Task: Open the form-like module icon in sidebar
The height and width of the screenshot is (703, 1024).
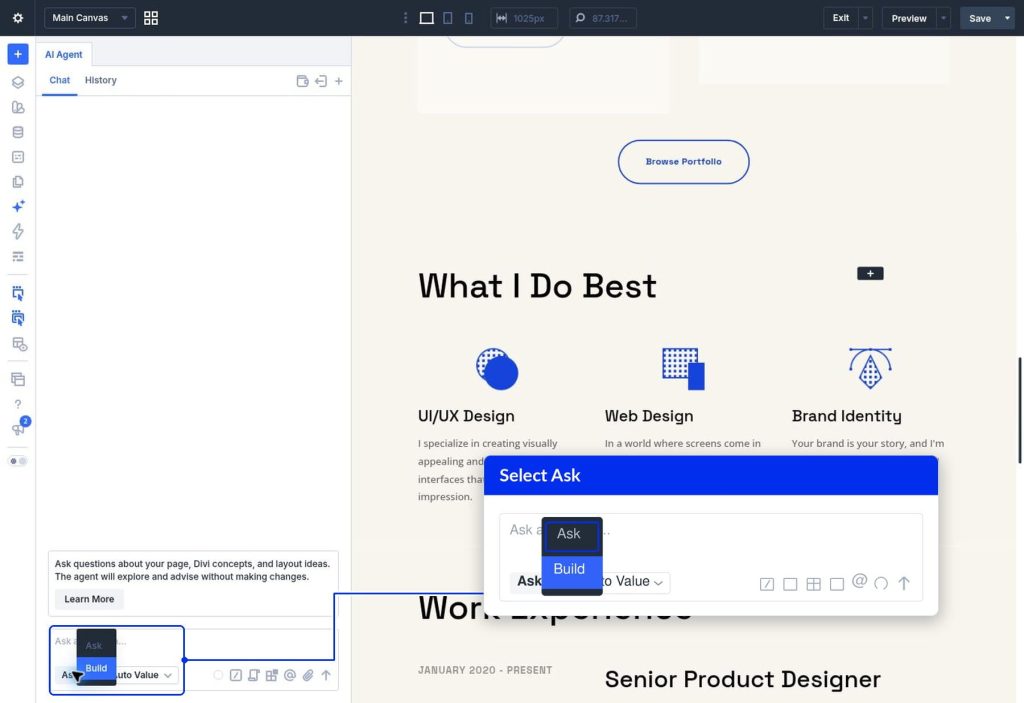Action: click(x=18, y=157)
